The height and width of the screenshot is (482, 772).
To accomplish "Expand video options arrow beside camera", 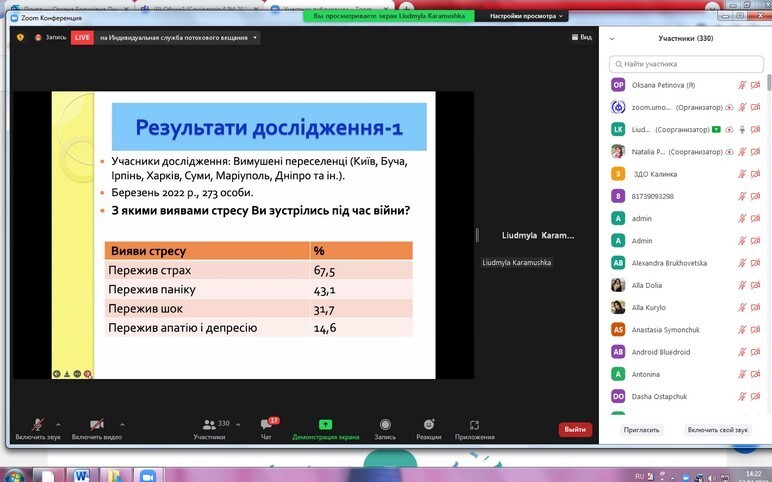I will 123,424.
